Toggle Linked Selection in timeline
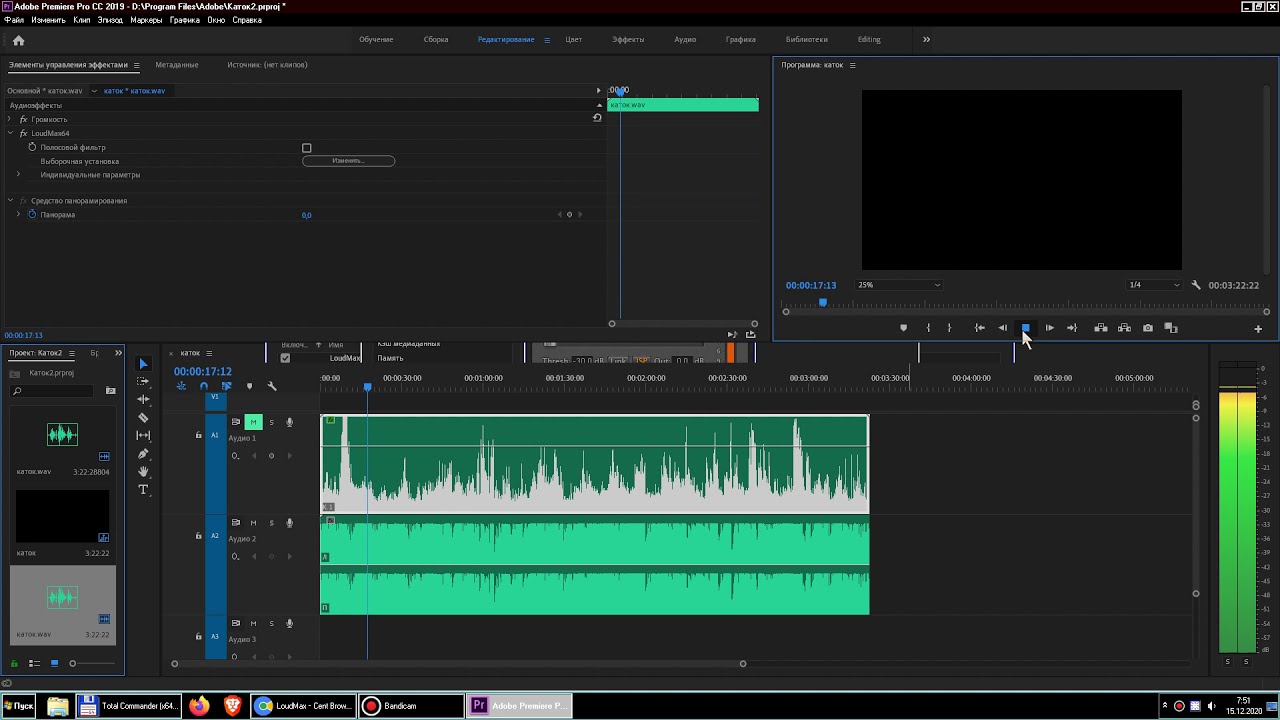Screen dimensions: 1280x720 click(226, 386)
